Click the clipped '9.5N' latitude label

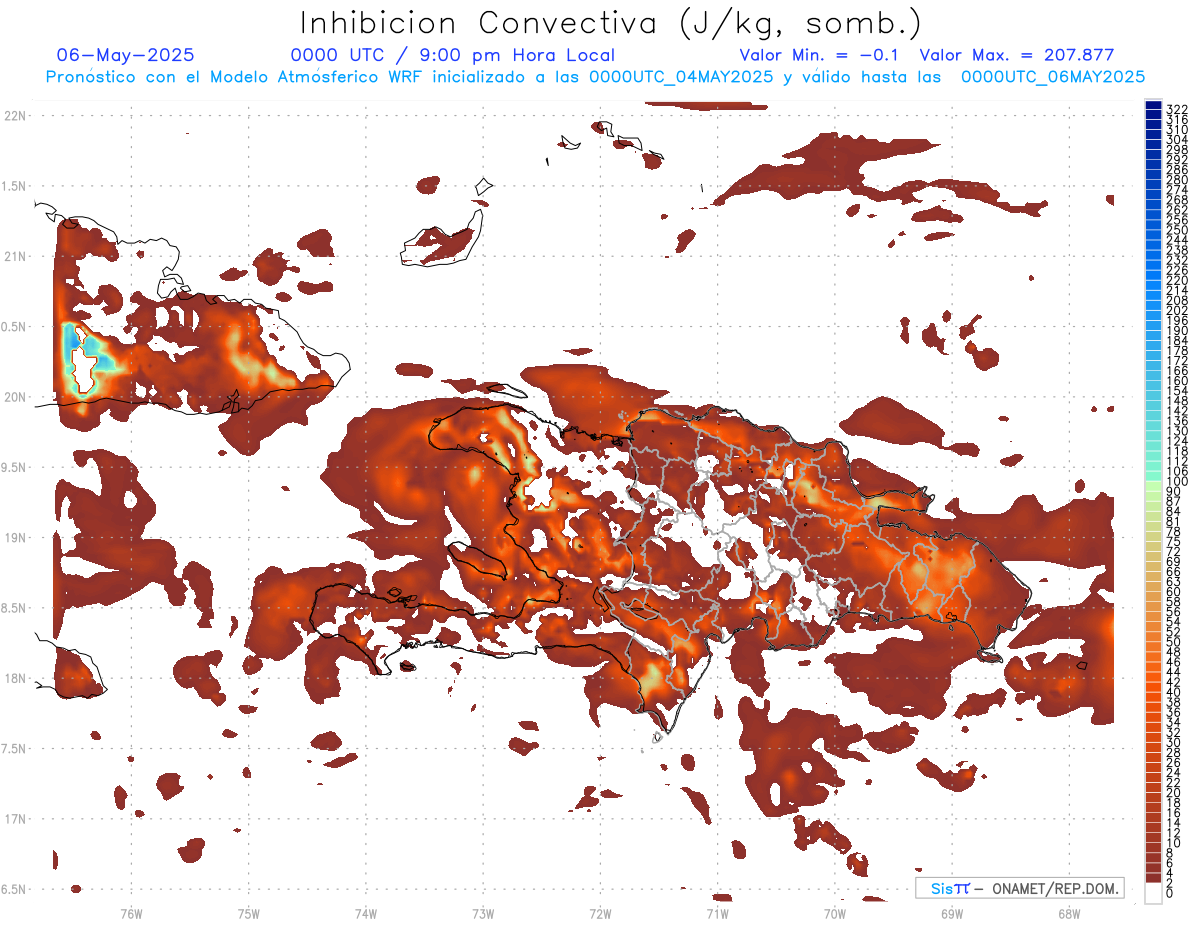(14, 467)
